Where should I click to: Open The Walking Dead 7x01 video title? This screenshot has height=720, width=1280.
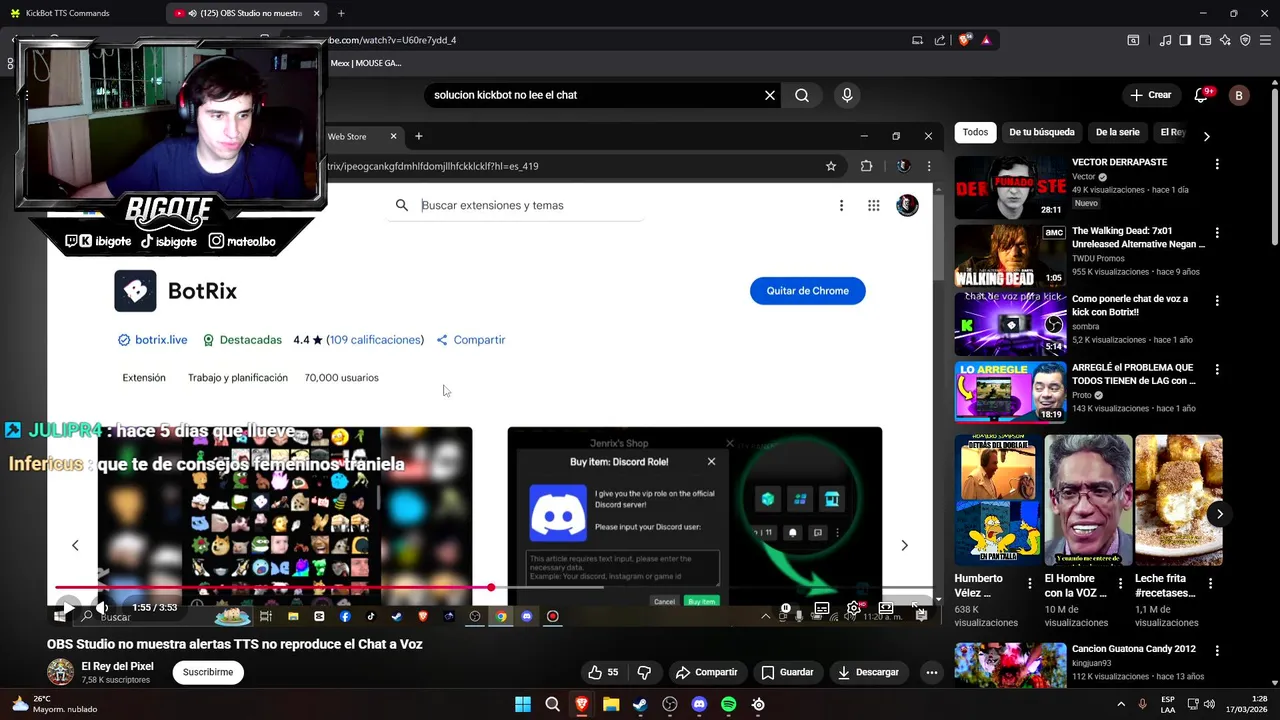point(1138,237)
